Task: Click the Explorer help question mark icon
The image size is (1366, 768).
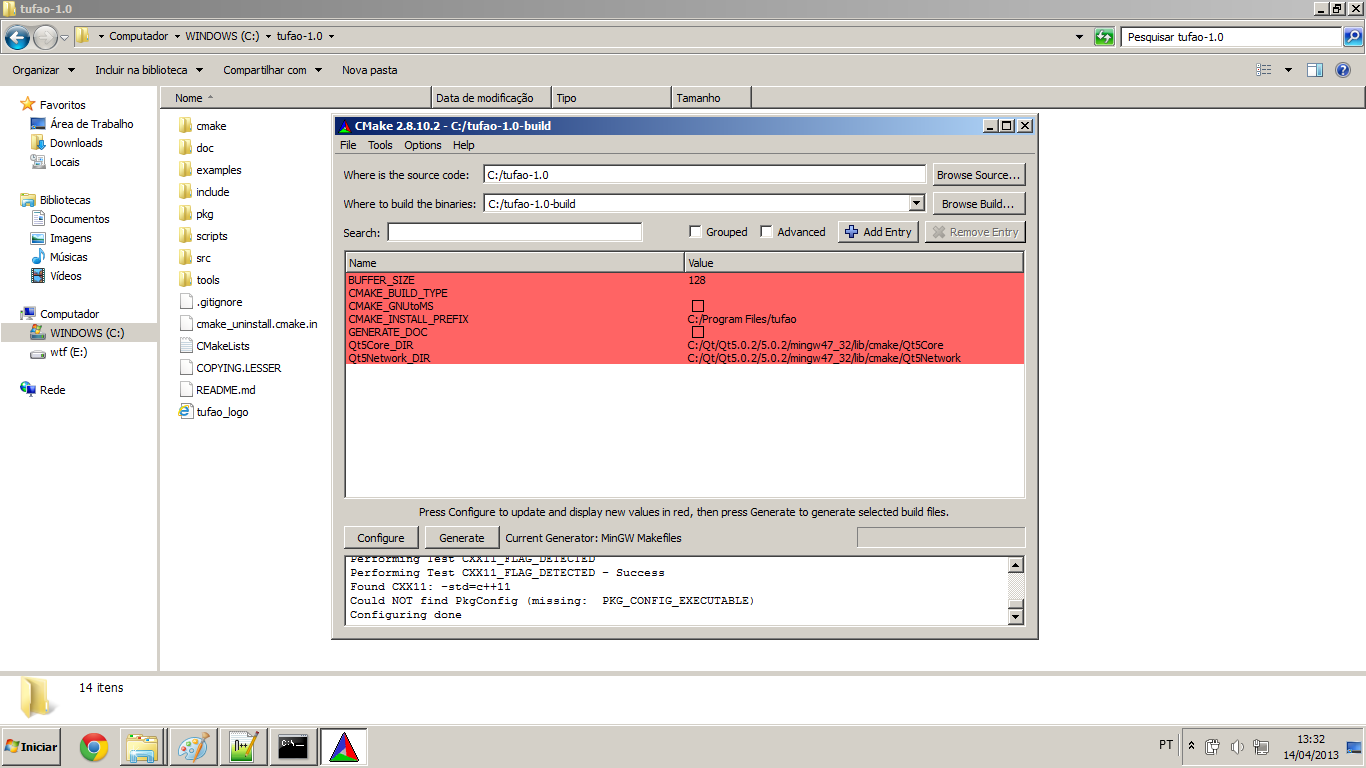Action: [x=1343, y=70]
